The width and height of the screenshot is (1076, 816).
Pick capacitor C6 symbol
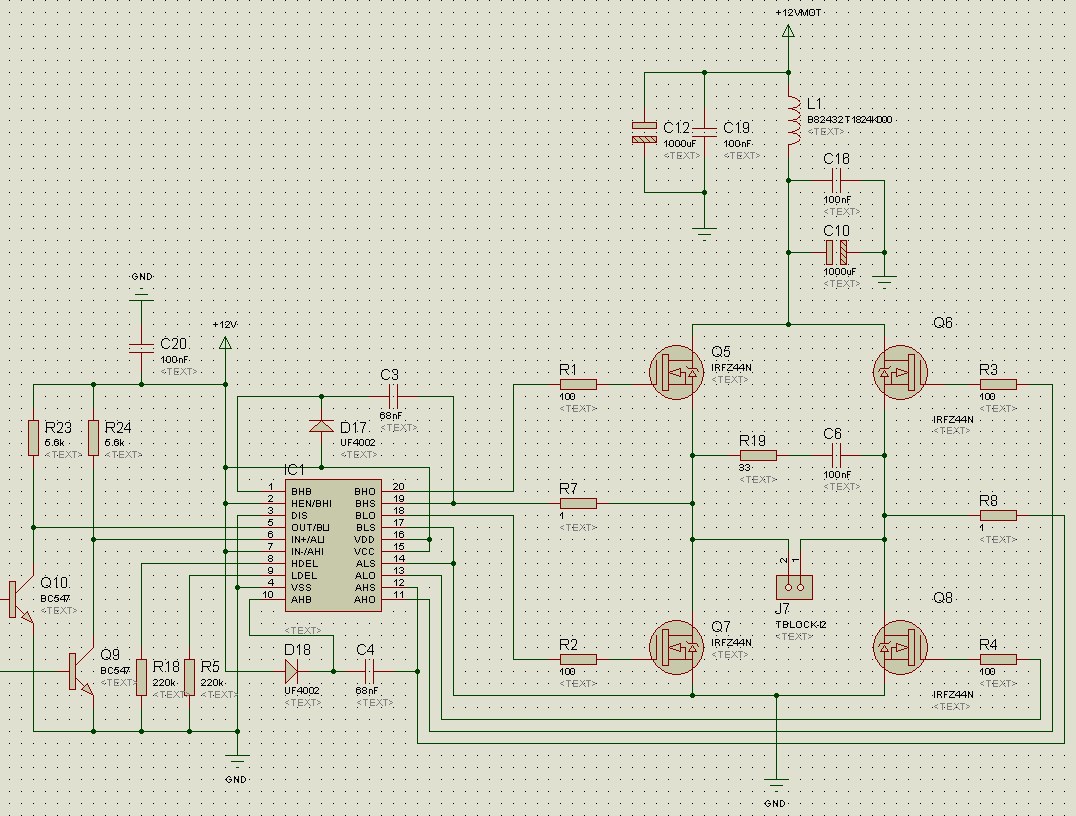click(x=835, y=455)
